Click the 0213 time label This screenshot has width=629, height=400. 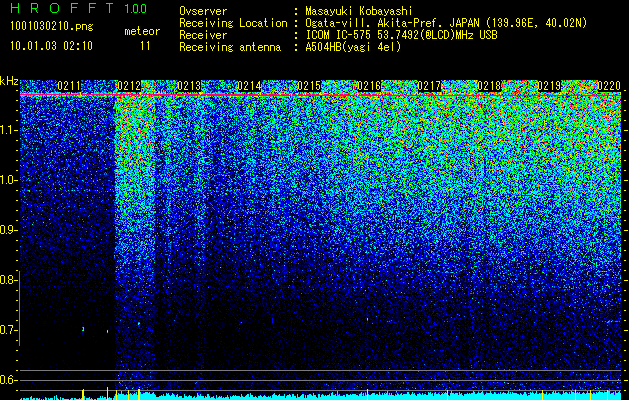pos(189,86)
